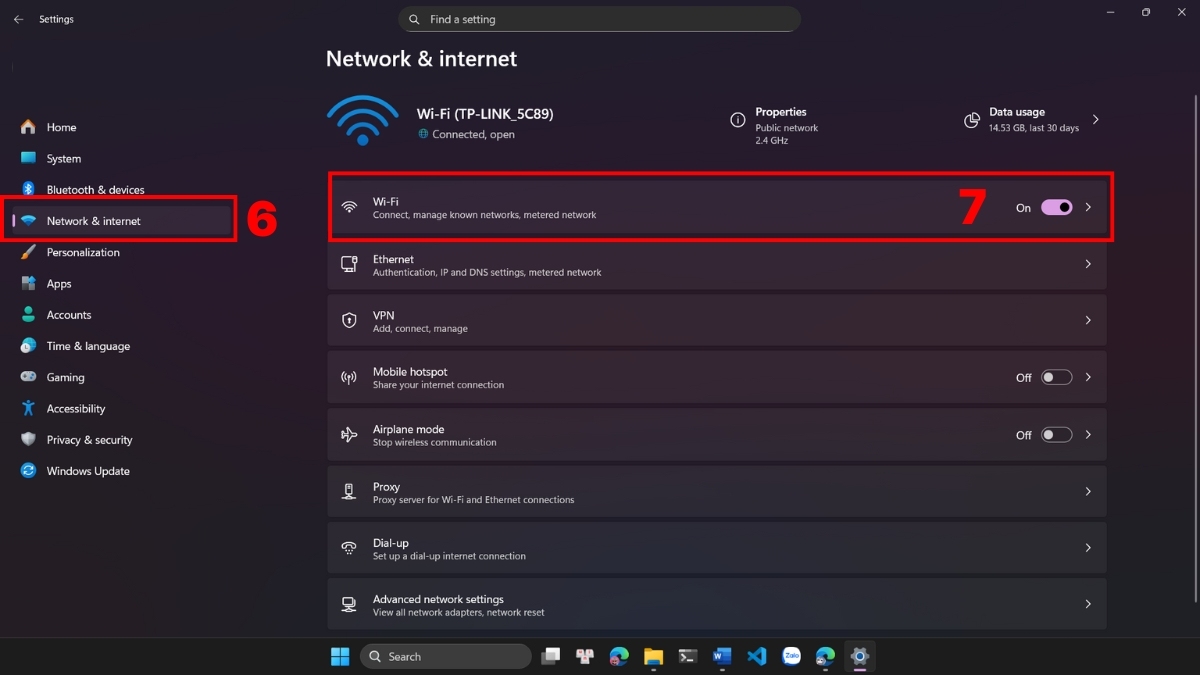Click the Windows Start button
The height and width of the screenshot is (675, 1200).
(x=340, y=656)
